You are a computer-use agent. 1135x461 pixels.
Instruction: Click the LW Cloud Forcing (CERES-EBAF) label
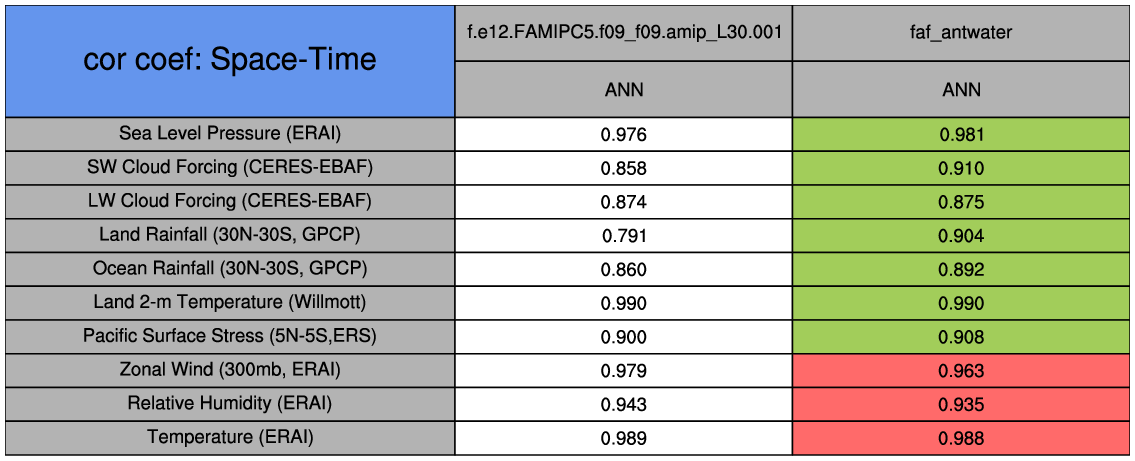coord(230,201)
